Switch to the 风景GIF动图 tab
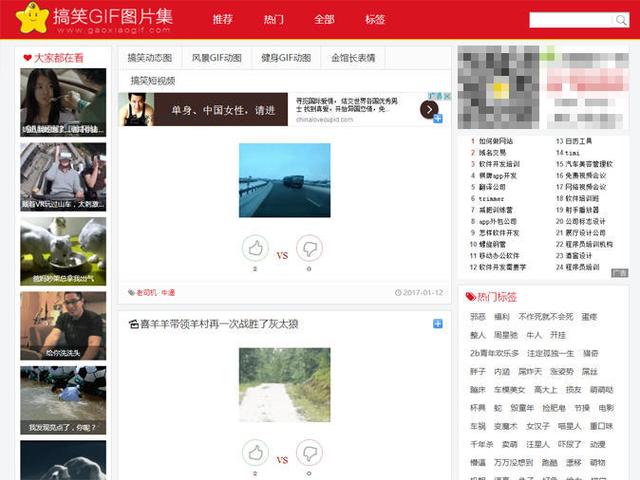This screenshot has width=640, height=480. pos(216,58)
